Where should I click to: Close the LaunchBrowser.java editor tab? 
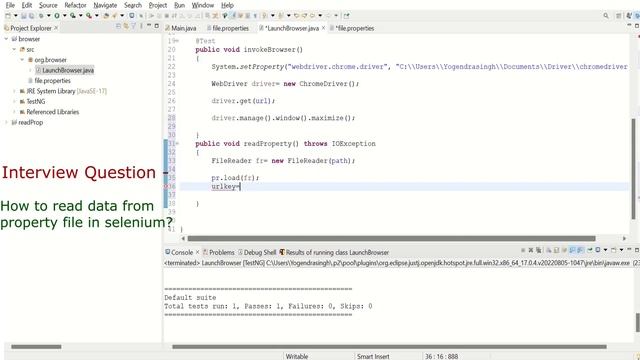coord(323,28)
